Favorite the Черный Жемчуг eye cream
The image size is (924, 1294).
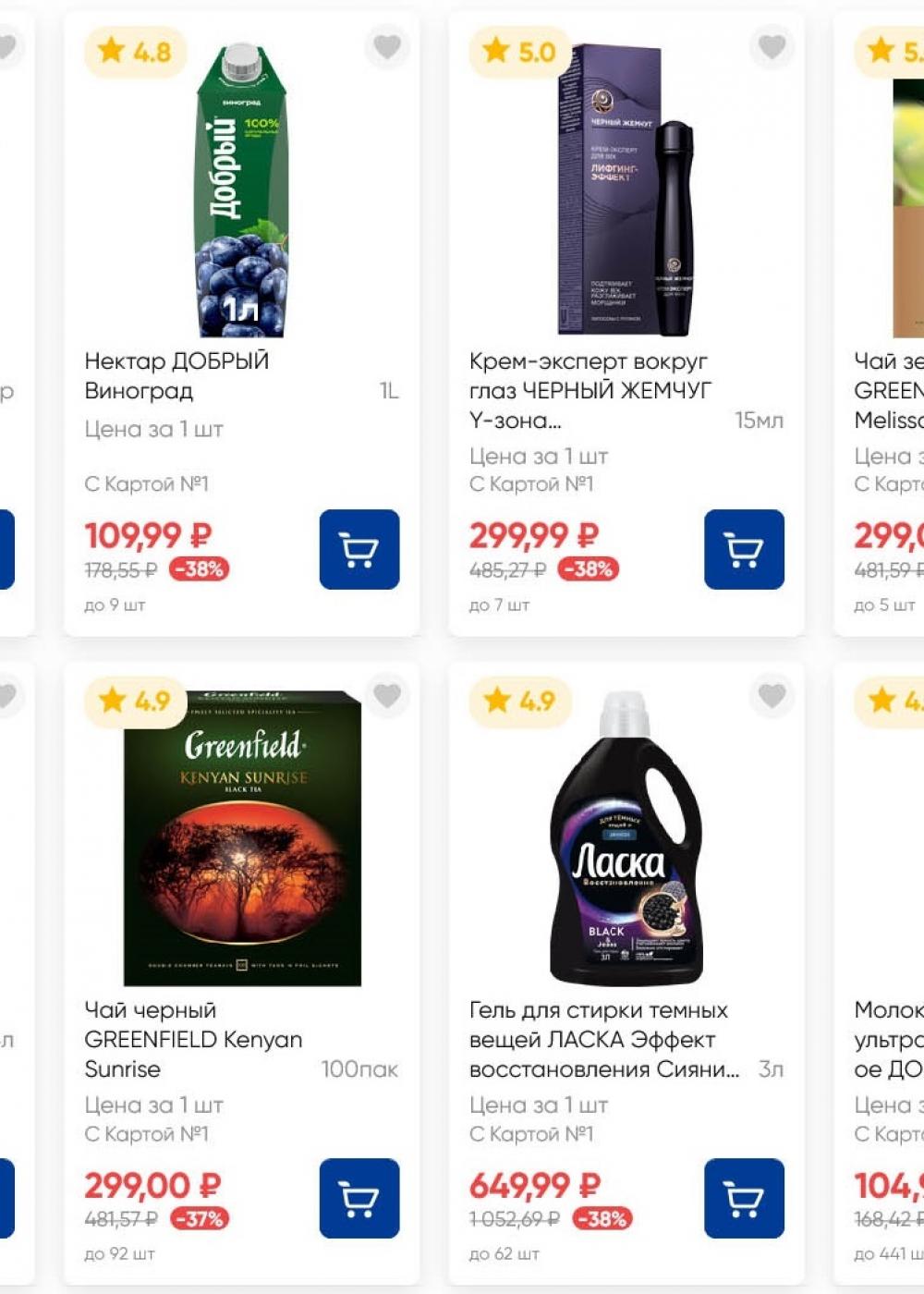pos(772,45)
